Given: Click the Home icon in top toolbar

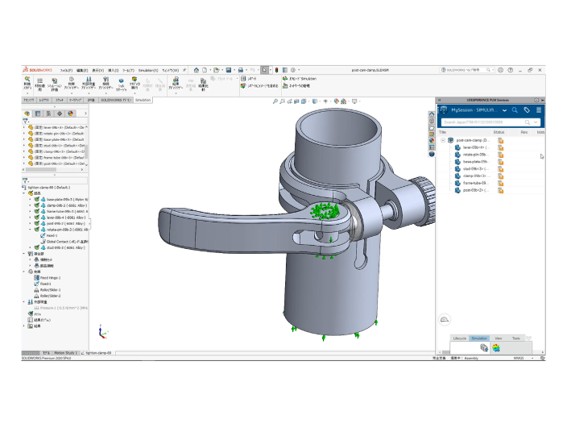Looking at the screenshot, I should [x=196, y=70].
